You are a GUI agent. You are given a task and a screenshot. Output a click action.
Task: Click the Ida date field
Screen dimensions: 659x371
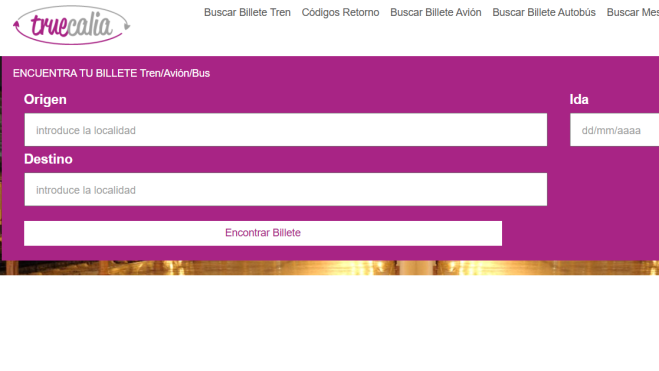(614, 130)
